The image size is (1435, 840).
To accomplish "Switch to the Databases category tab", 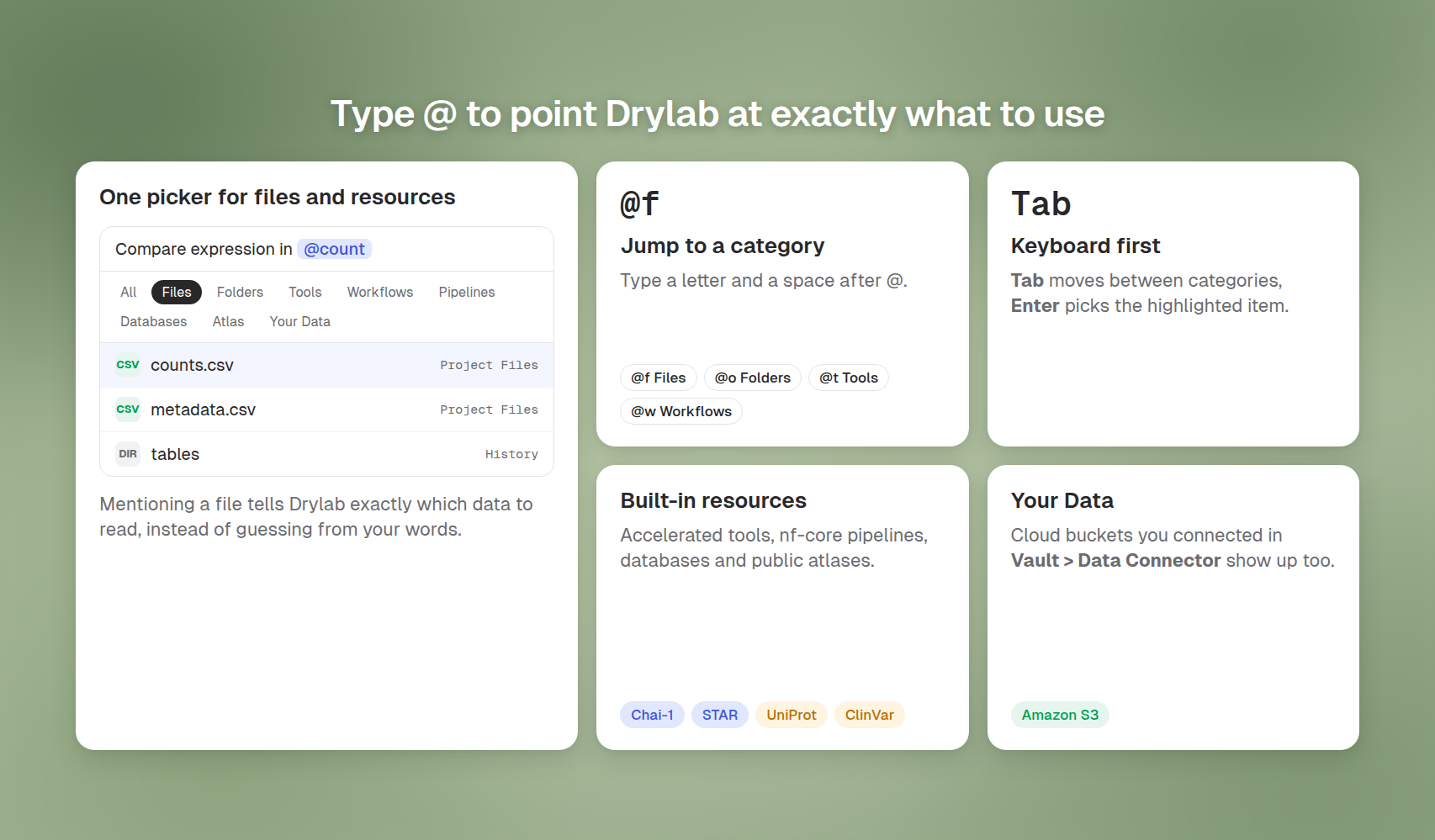I will [x=154, y=321].
